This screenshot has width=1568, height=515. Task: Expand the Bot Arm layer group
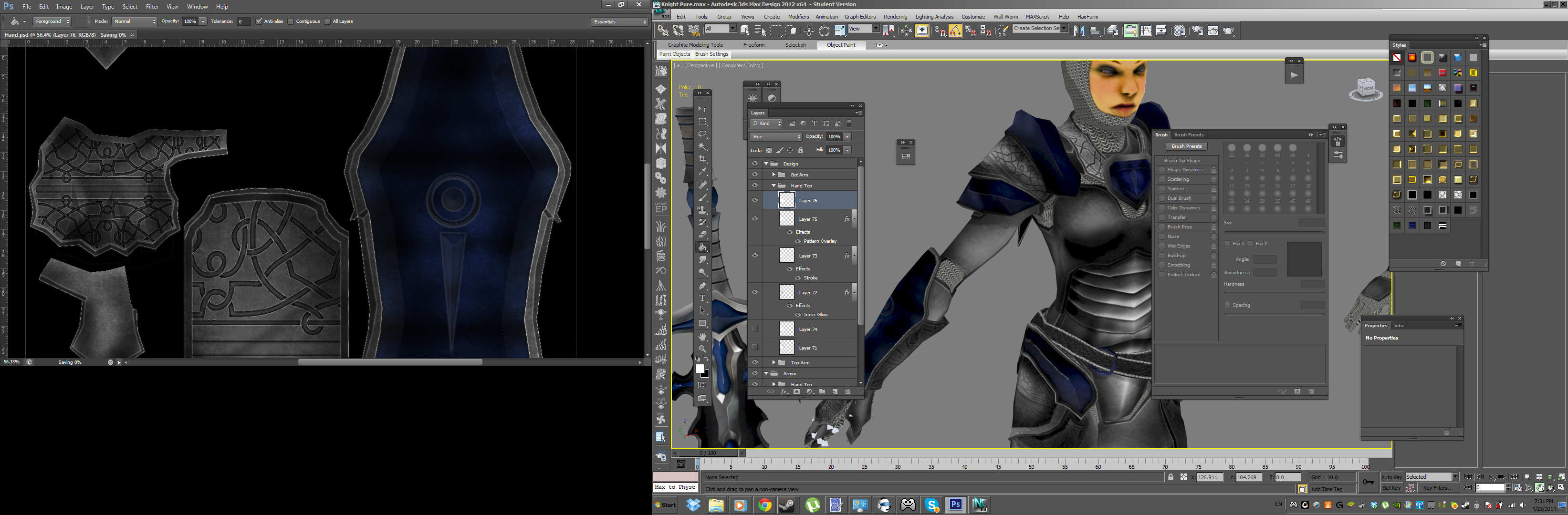coord(774,175)
